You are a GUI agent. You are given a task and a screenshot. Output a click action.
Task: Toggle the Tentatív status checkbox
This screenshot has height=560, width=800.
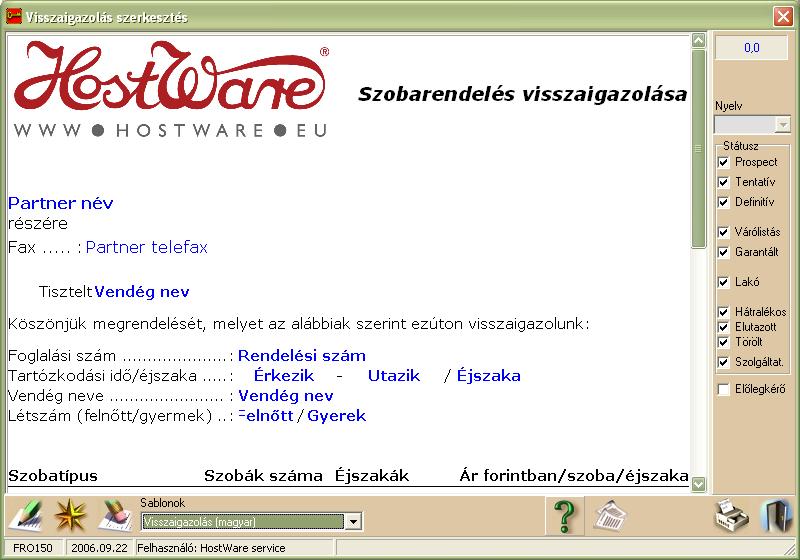click(723, 182)
